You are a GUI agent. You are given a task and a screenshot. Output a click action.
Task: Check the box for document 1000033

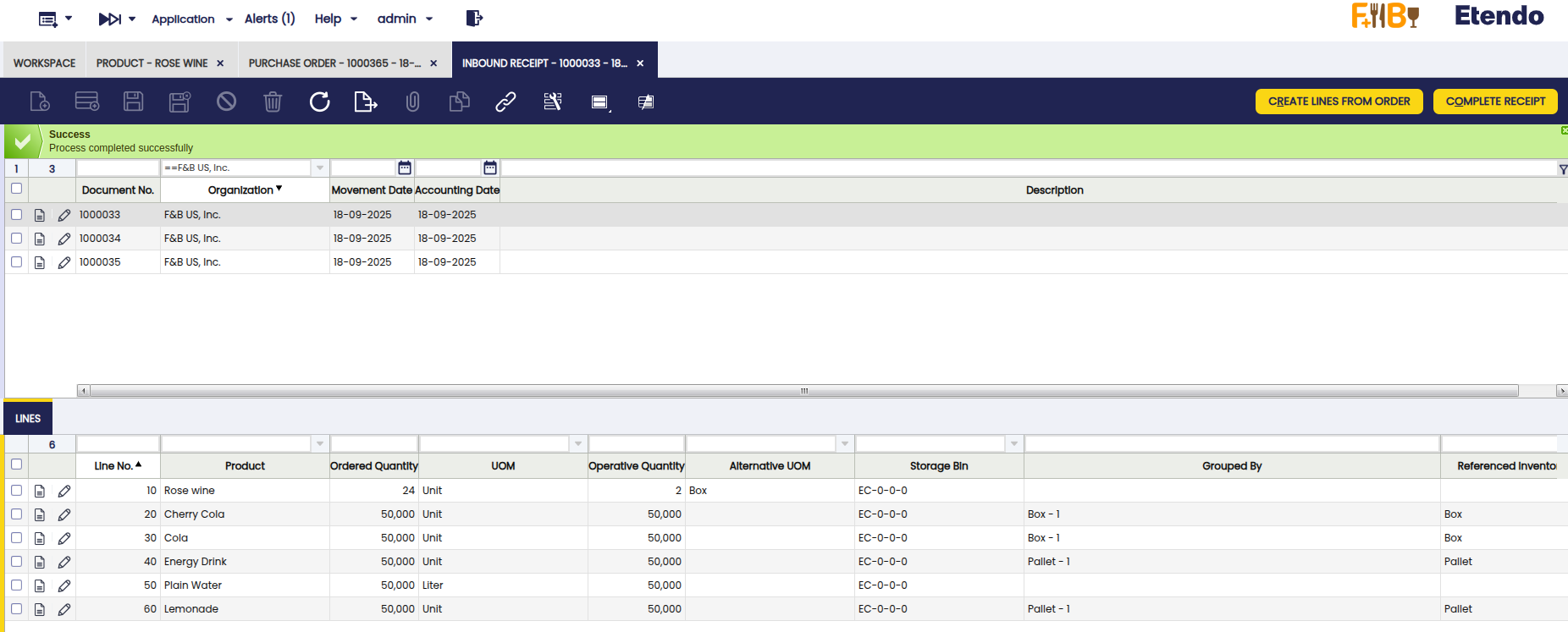point(16,215)
